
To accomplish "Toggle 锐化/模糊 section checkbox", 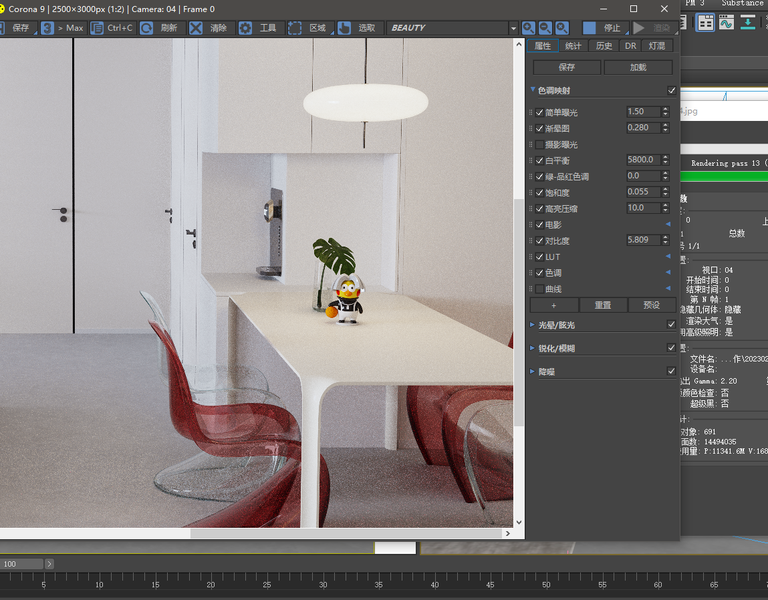I will click(672, 348).
